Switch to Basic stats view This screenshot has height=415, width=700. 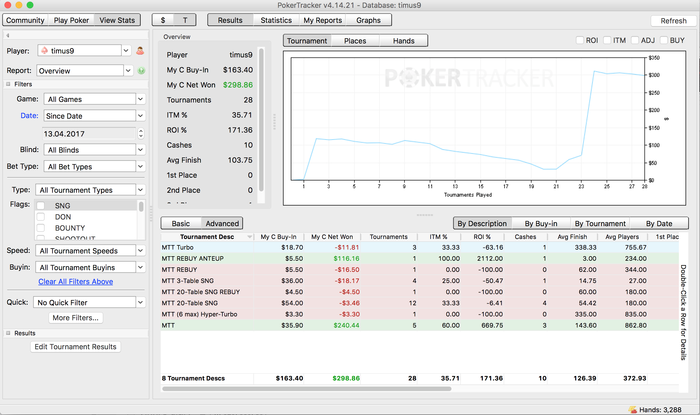point(180,224)
